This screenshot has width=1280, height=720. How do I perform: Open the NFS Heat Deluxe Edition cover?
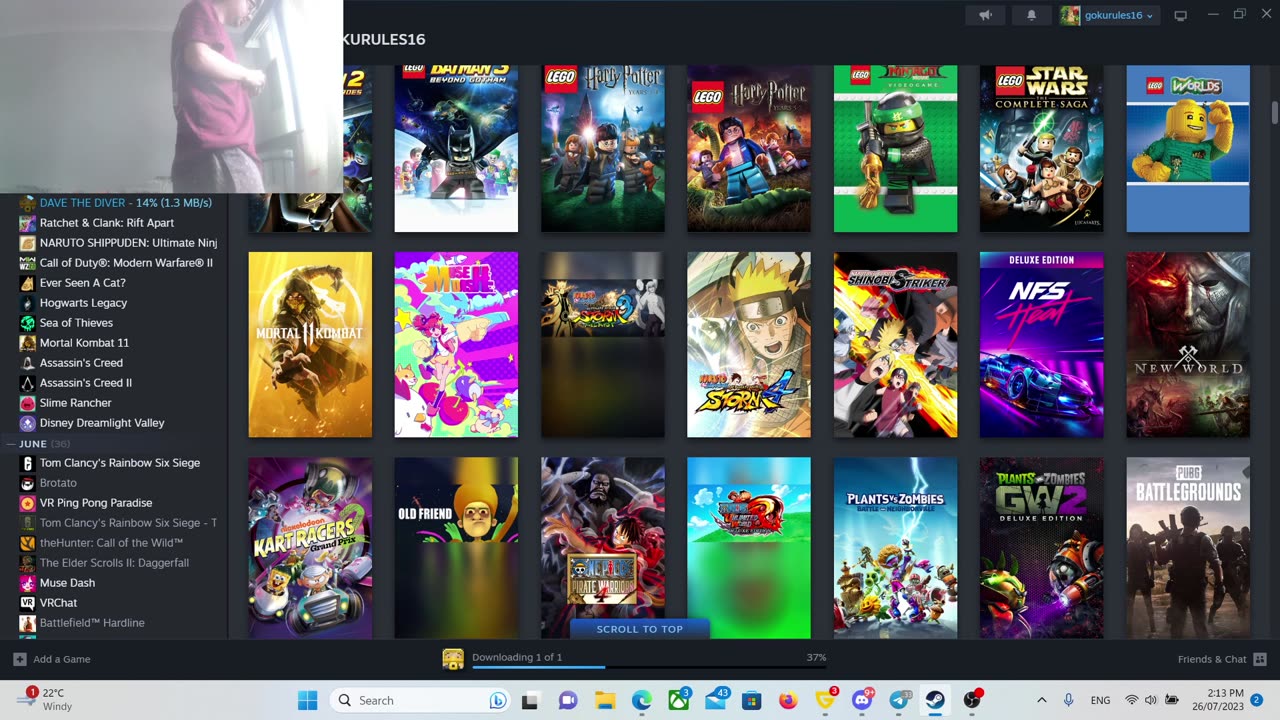coord(1041,345)
